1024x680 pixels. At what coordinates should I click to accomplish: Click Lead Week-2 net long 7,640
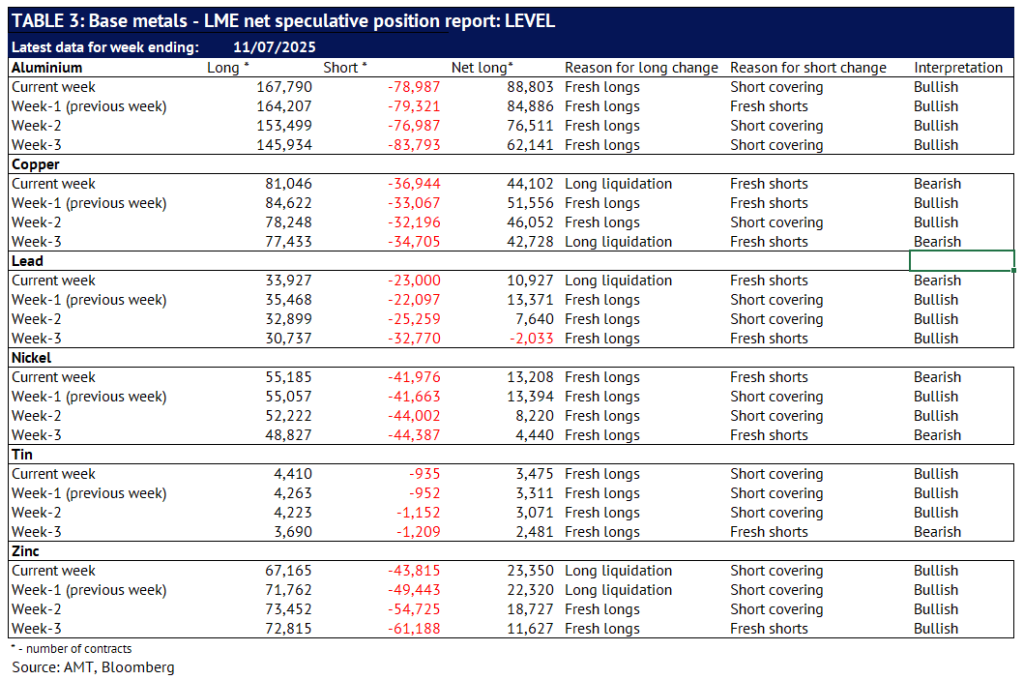534,319
